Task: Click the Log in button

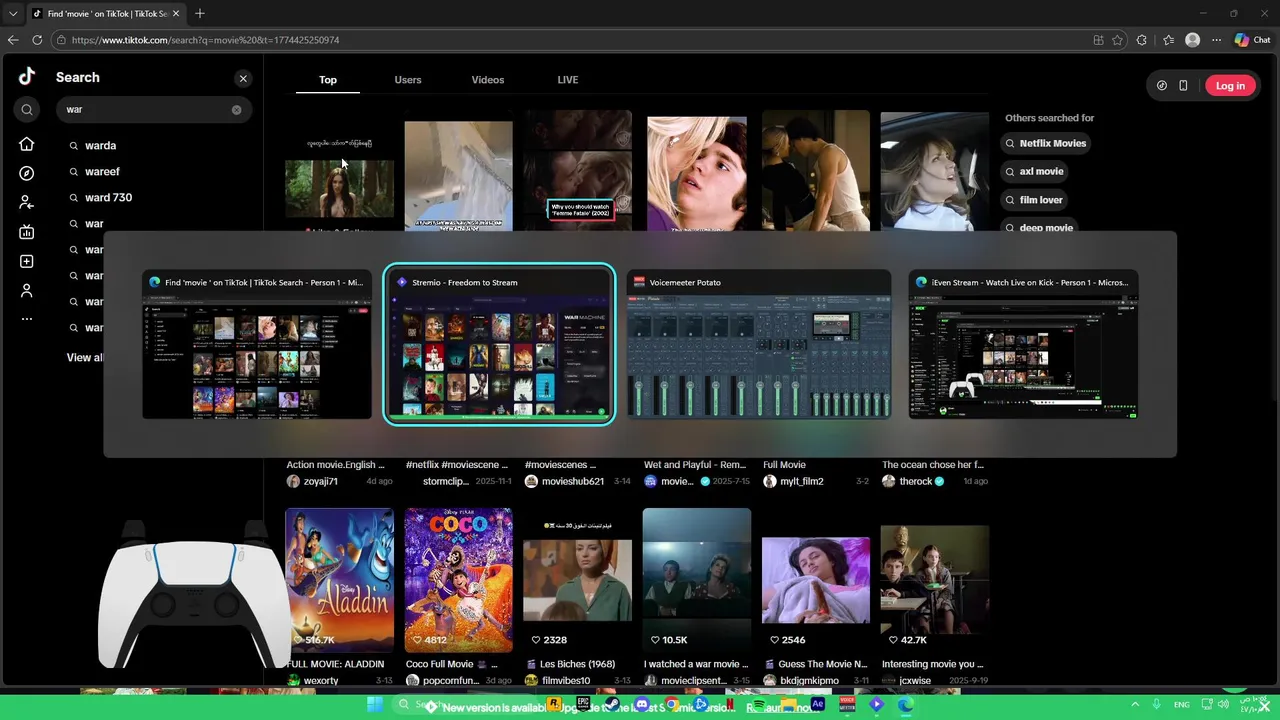Action: (x=1230, y=86)
